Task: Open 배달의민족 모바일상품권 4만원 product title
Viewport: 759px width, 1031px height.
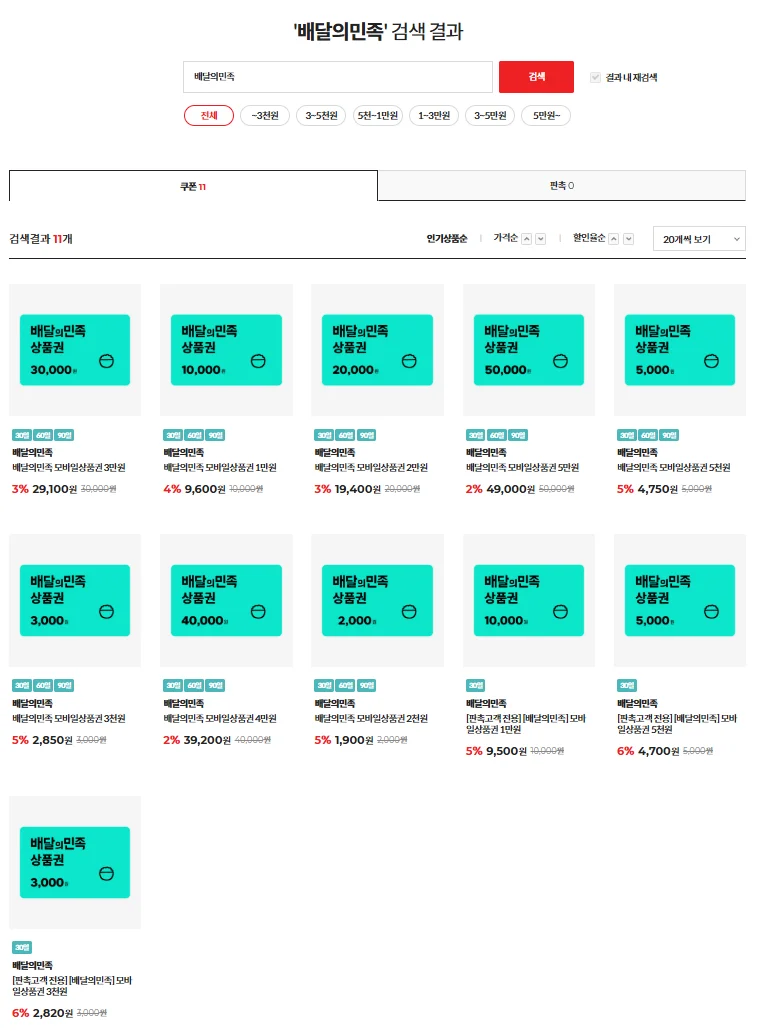Action: coord(220,719)
